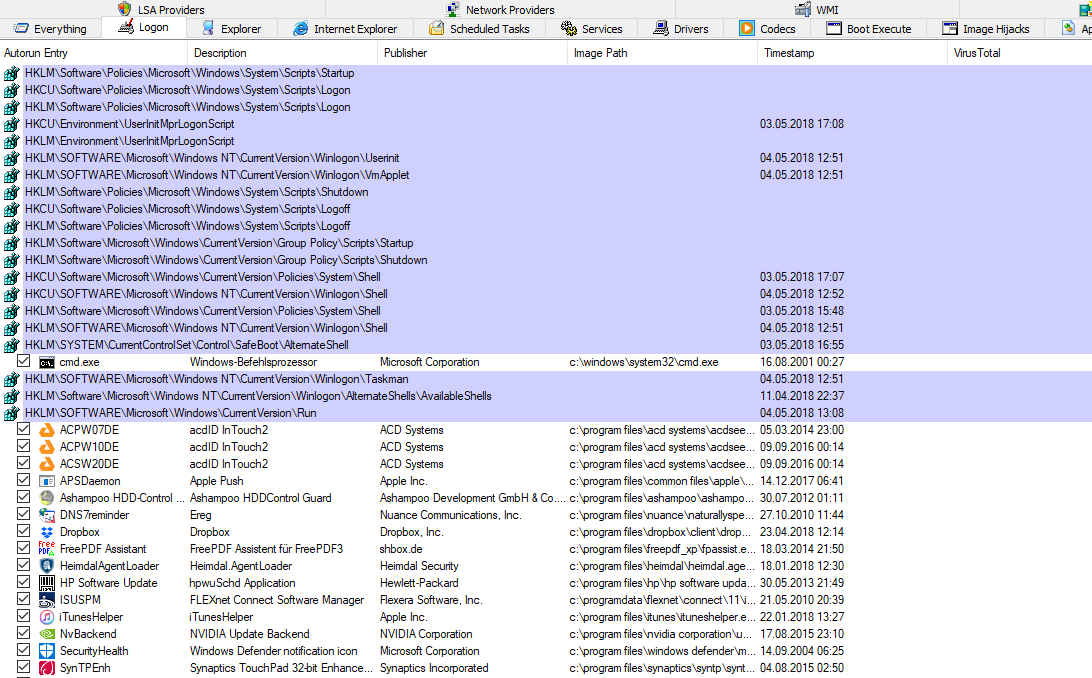Viewport: 1092px width, 678px height.
Task: Click the '16.08.2001 00:27' timestamp cell
Action: click(802, 362)
